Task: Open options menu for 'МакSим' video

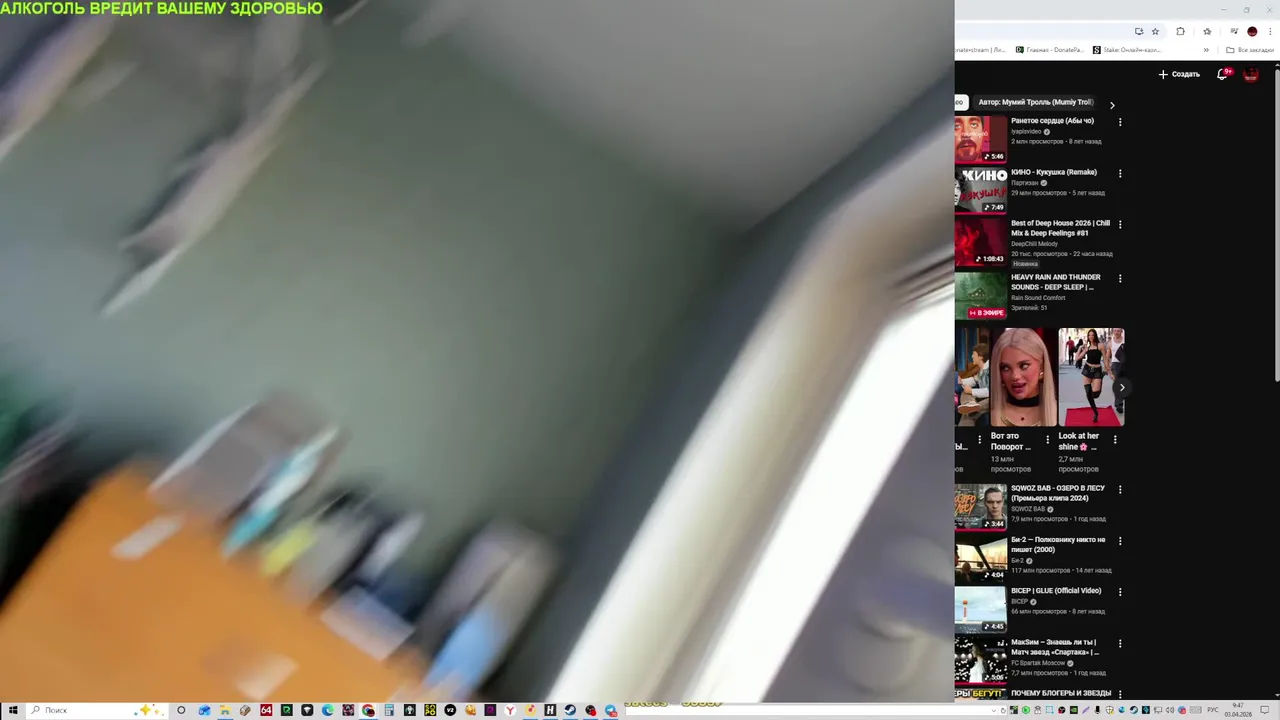Action: [1120, 643]
